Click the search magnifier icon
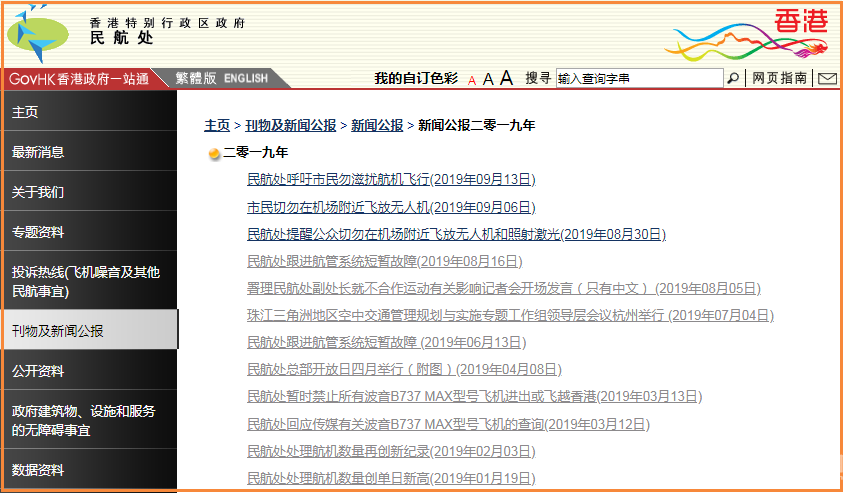Image resolution: width=844 pixels, height=493 pixels. (x=733, y=78)
